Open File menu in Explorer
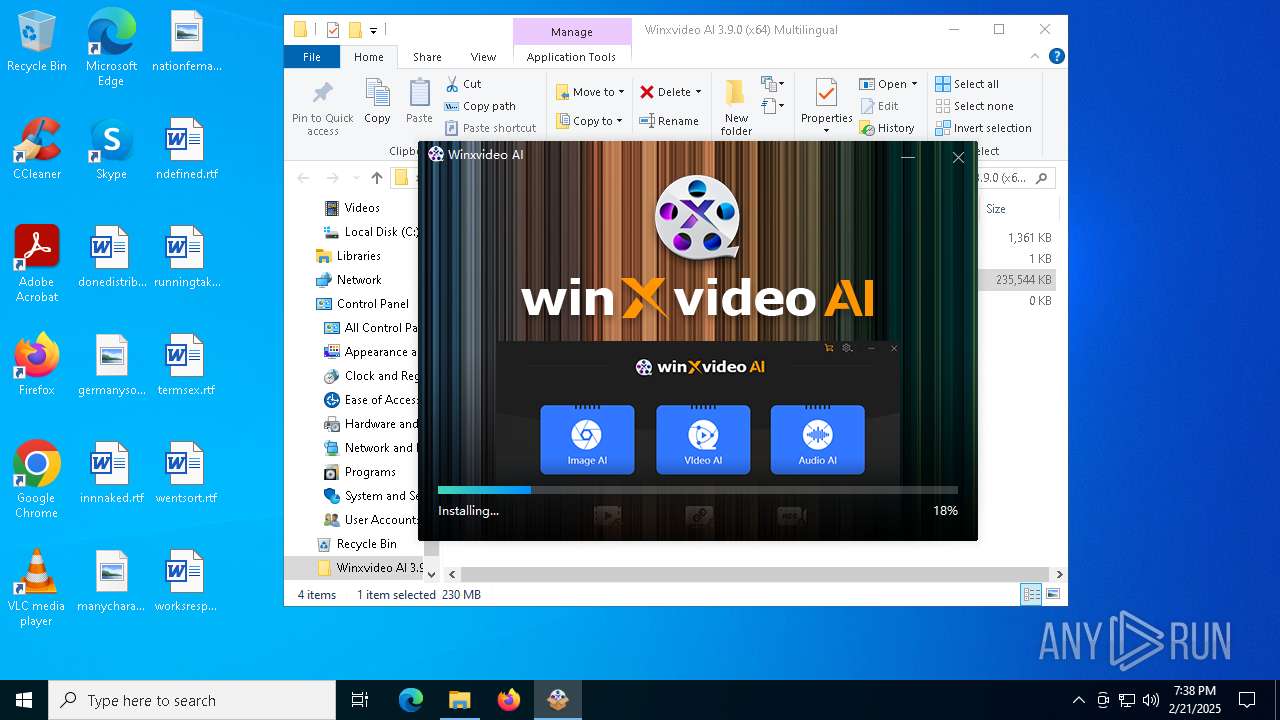This screenshot has height=720, width=1280. pos(312,57)
